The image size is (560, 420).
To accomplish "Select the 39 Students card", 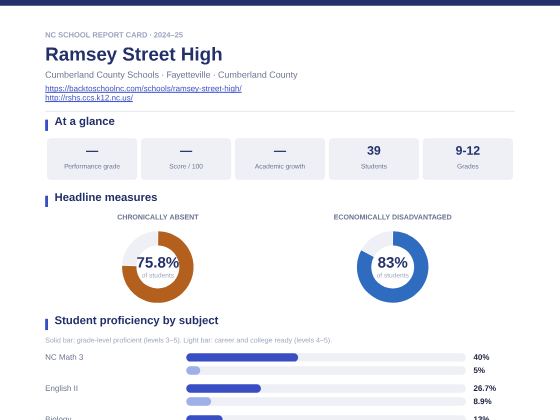I will click(x=374, y=159).
